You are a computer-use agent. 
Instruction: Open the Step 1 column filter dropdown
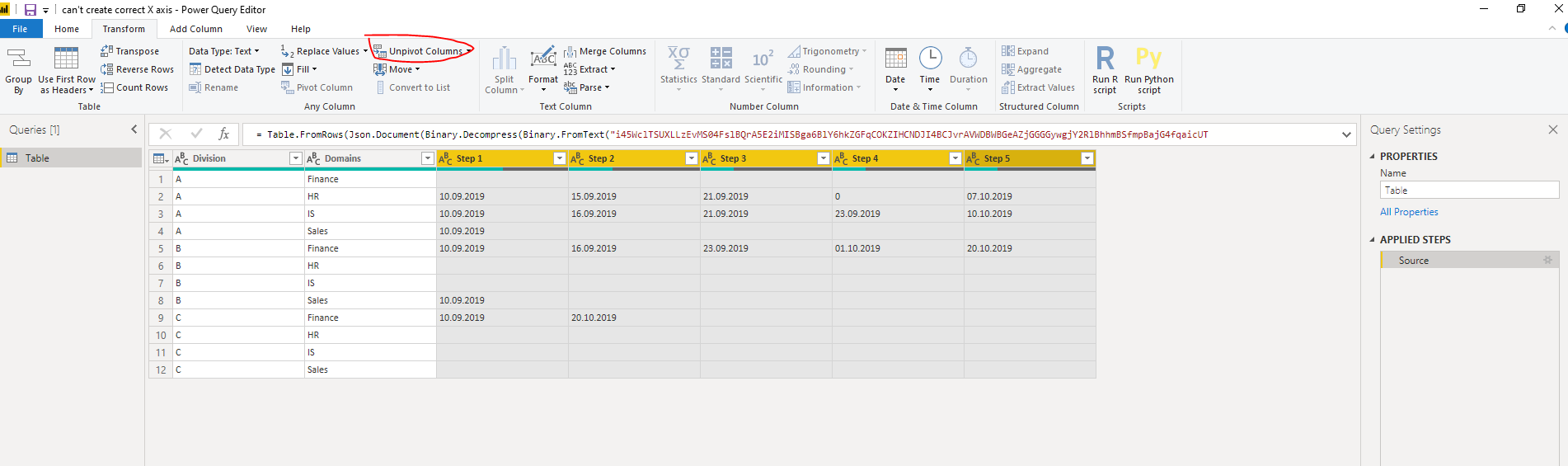pyautogui.click(x=560, y=158)
